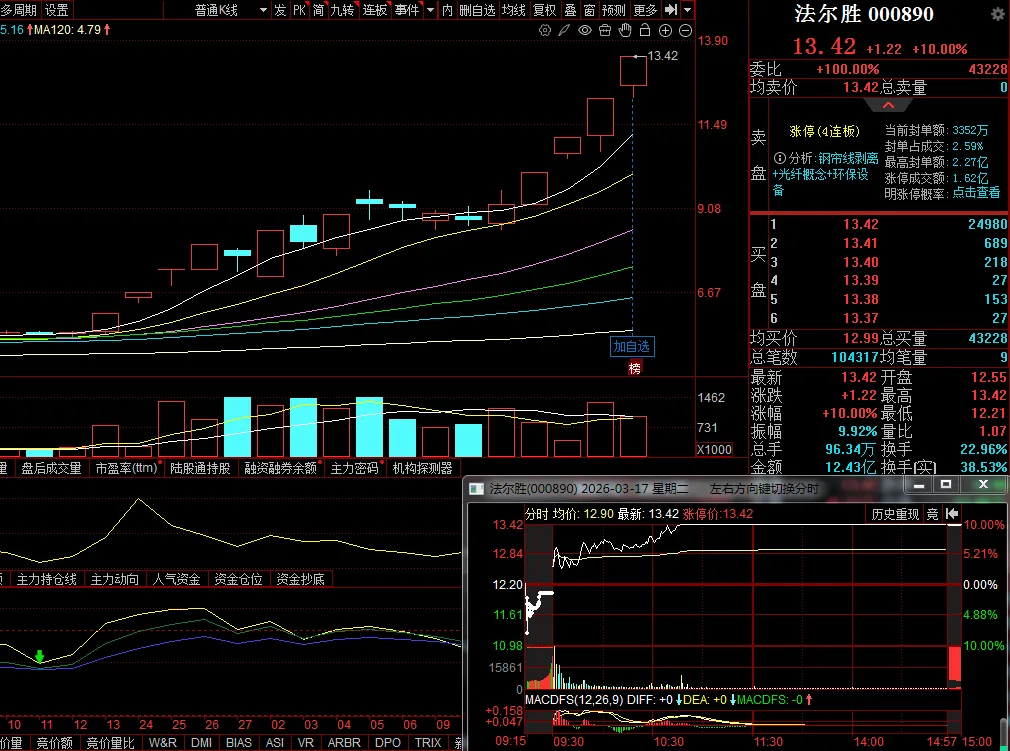Switch to the 主力持仓线 indicator tab
Image resolution: width=1010 pixels, height=751 pixels.
click(46, 579)
